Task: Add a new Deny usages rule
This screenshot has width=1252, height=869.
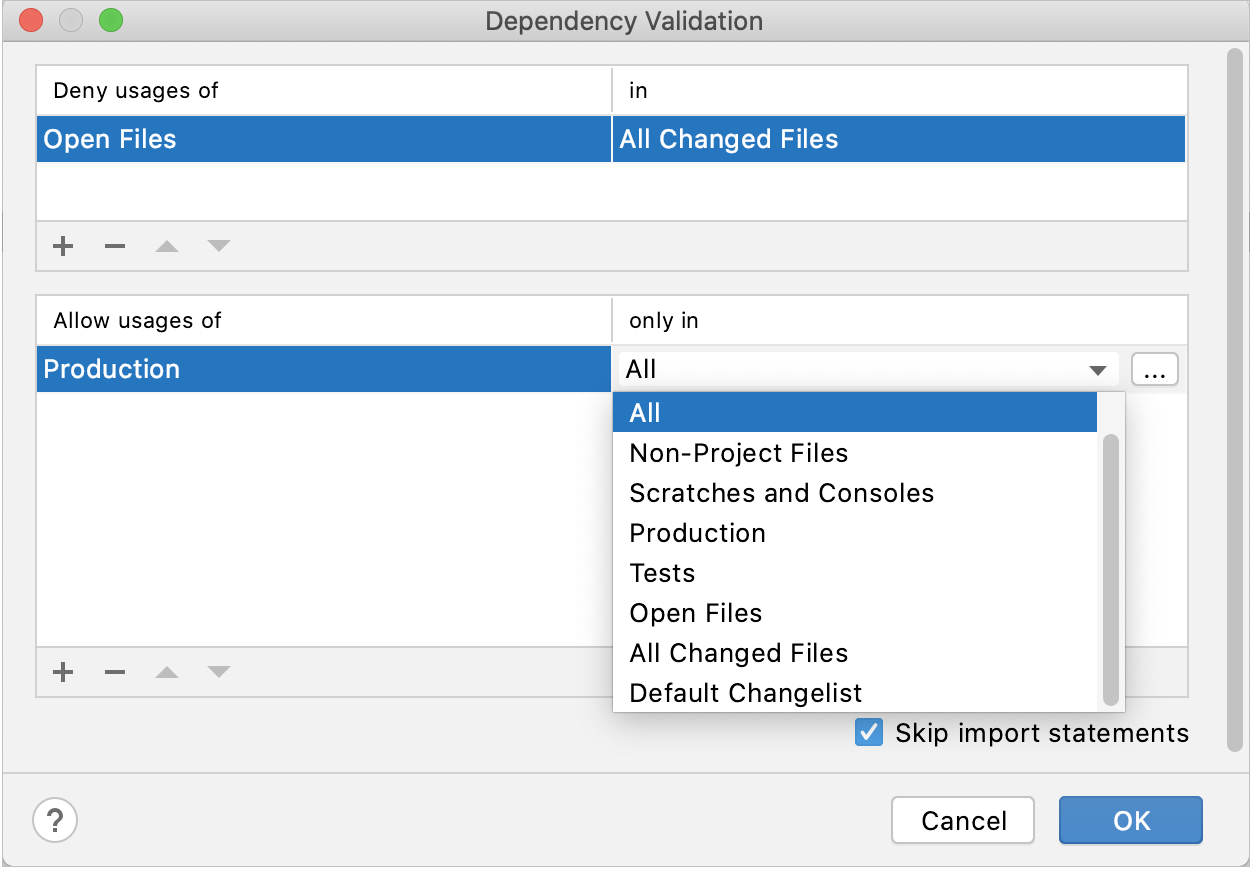Action: pos(63,246)
